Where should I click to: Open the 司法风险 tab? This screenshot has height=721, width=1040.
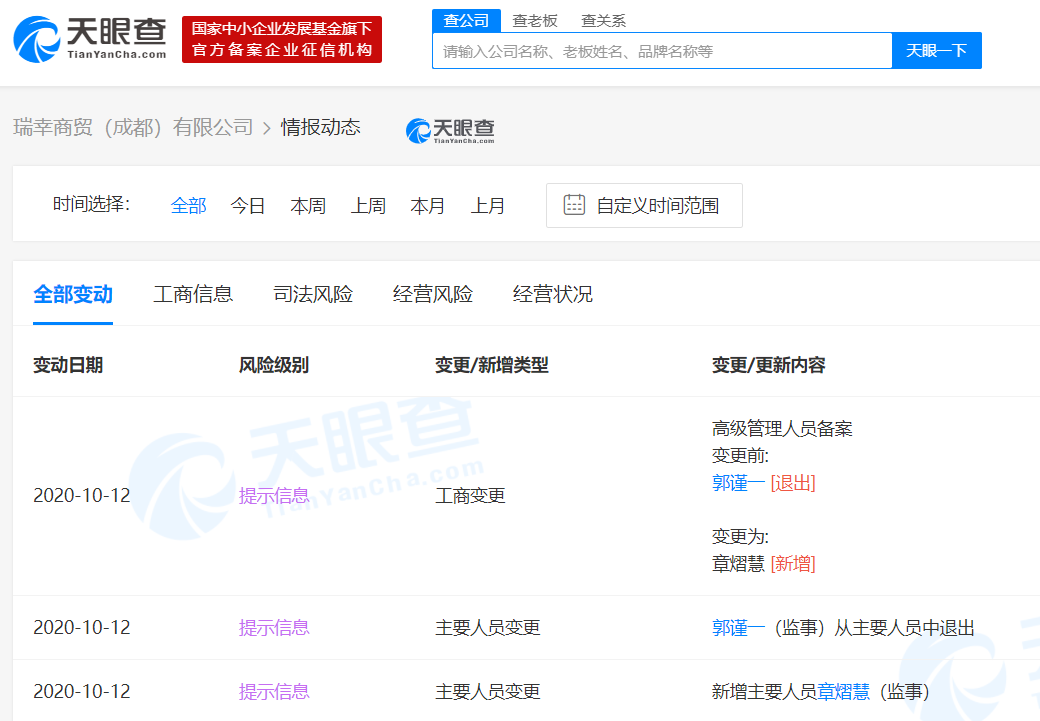click(313, 294)
